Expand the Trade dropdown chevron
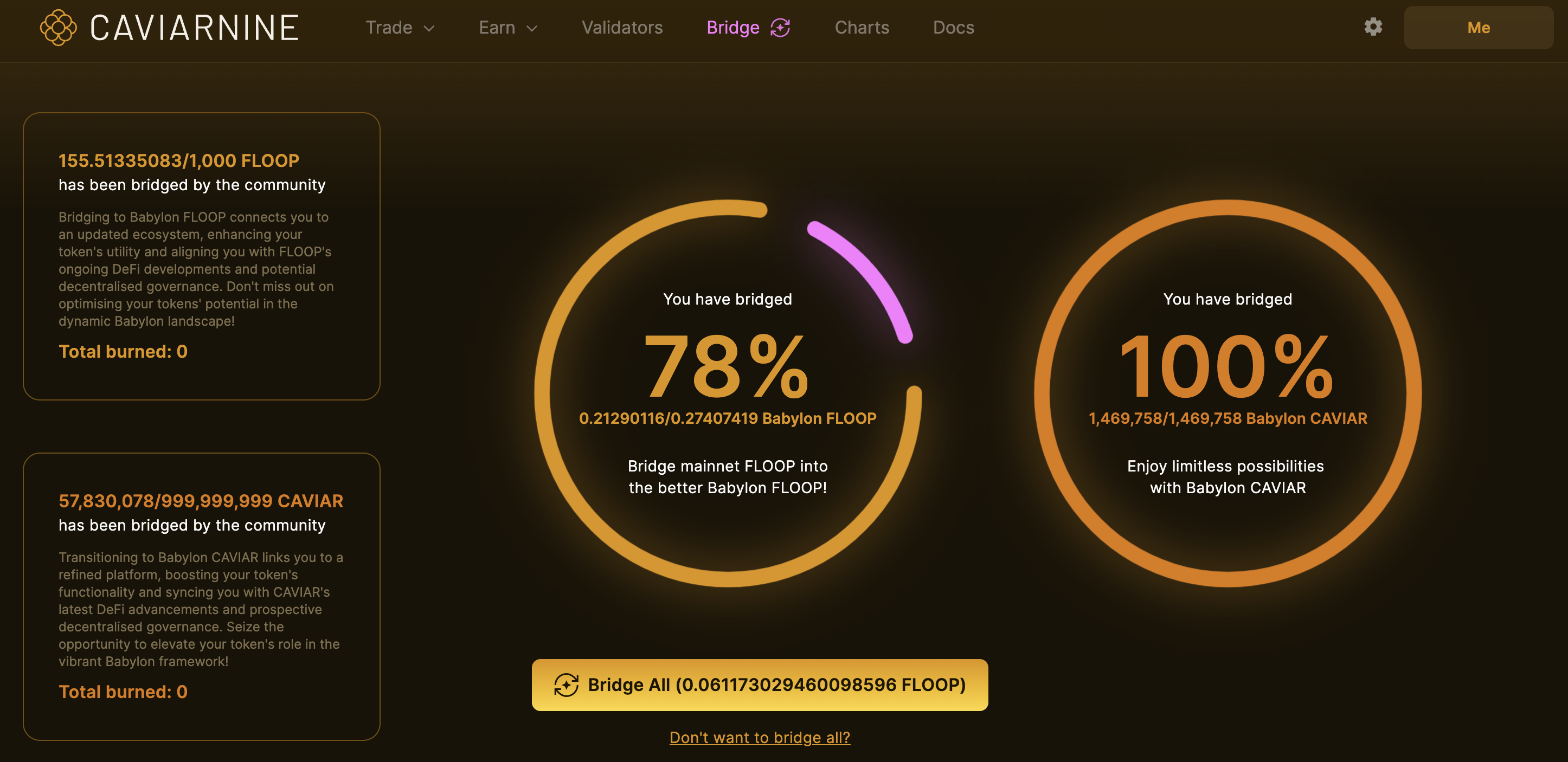The image size is (1568, 762). pyautogui.click(x=429, y=29)
